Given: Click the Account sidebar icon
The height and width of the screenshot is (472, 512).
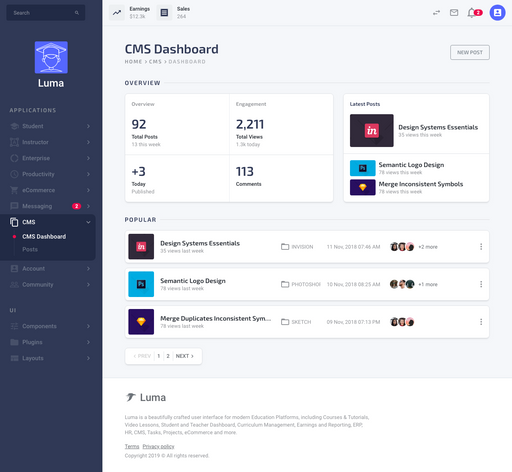Looking at the screenshot, I should coord(14,268).
